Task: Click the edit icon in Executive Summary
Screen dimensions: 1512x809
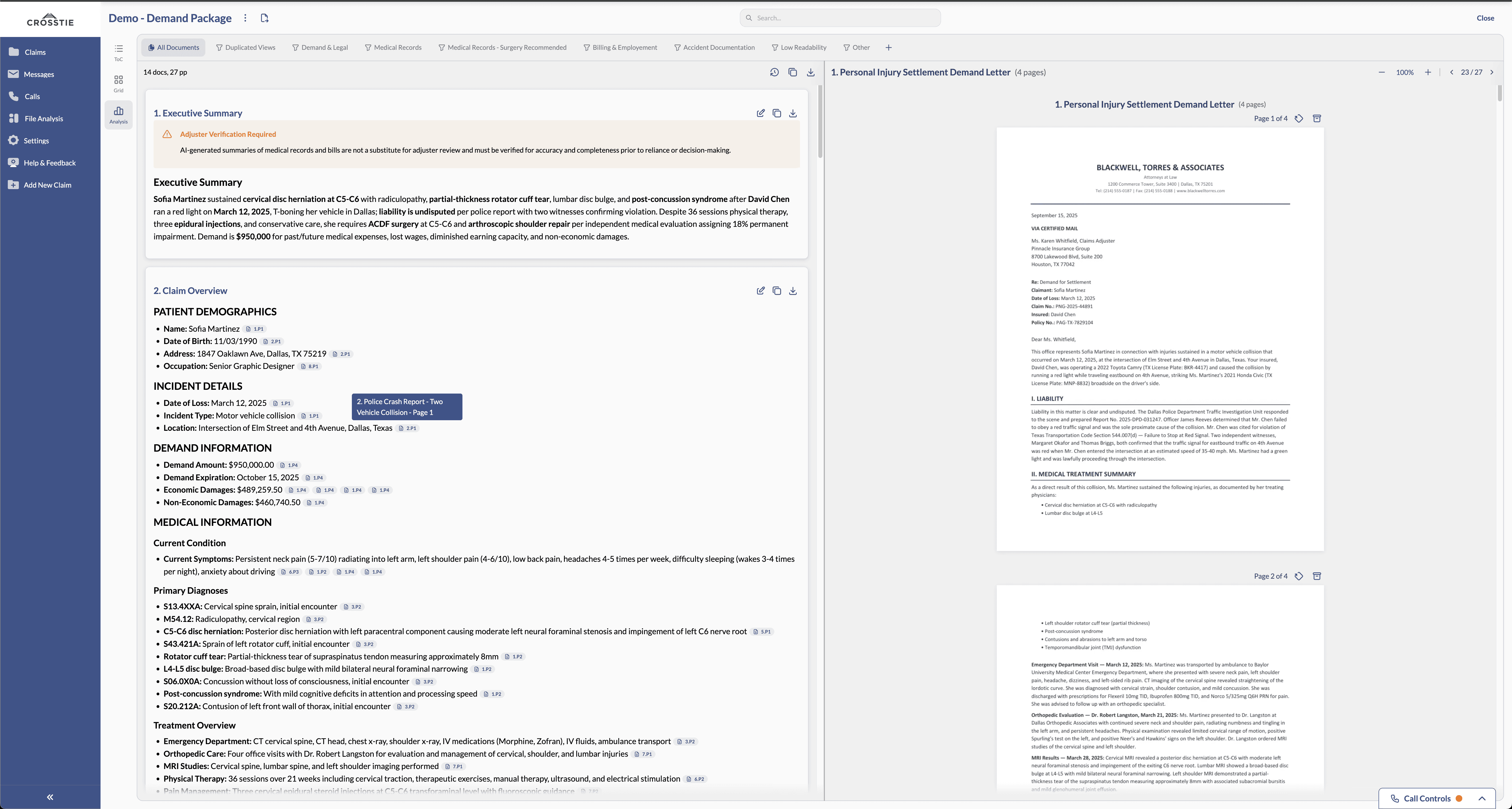Action: (x=761, y=113)
